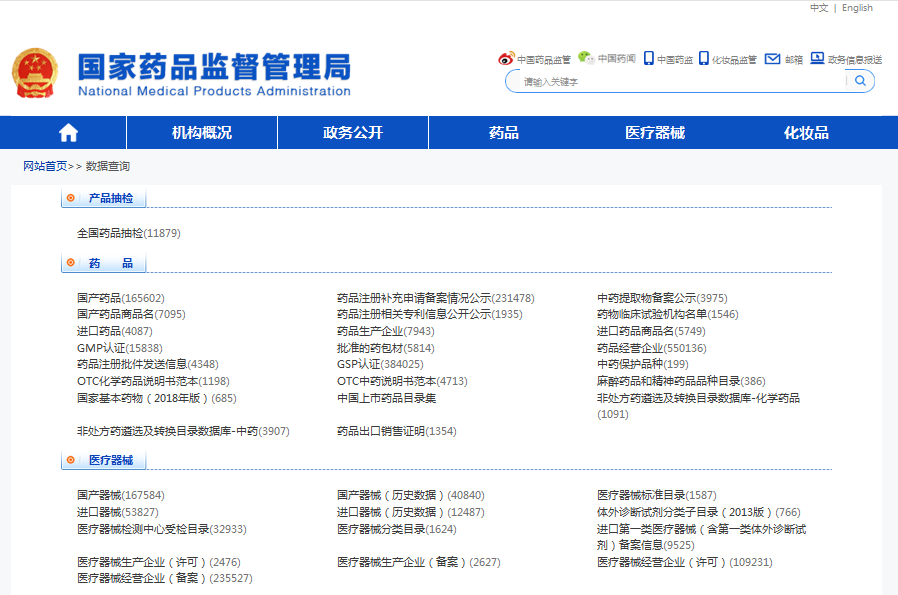The image size is (898, 595).
Task: Open the 医疗器械 navigation menu item
Action: (654, 133)
